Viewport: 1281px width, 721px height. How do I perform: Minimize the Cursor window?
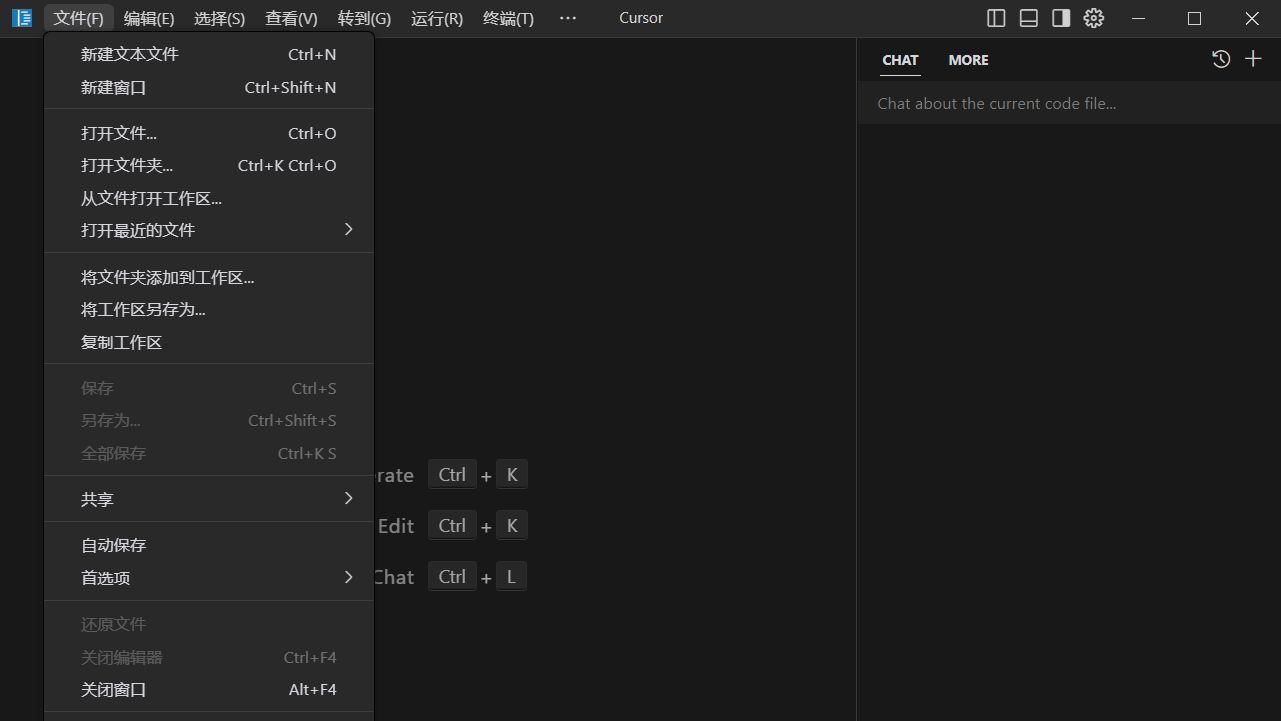coord(1136,18)
